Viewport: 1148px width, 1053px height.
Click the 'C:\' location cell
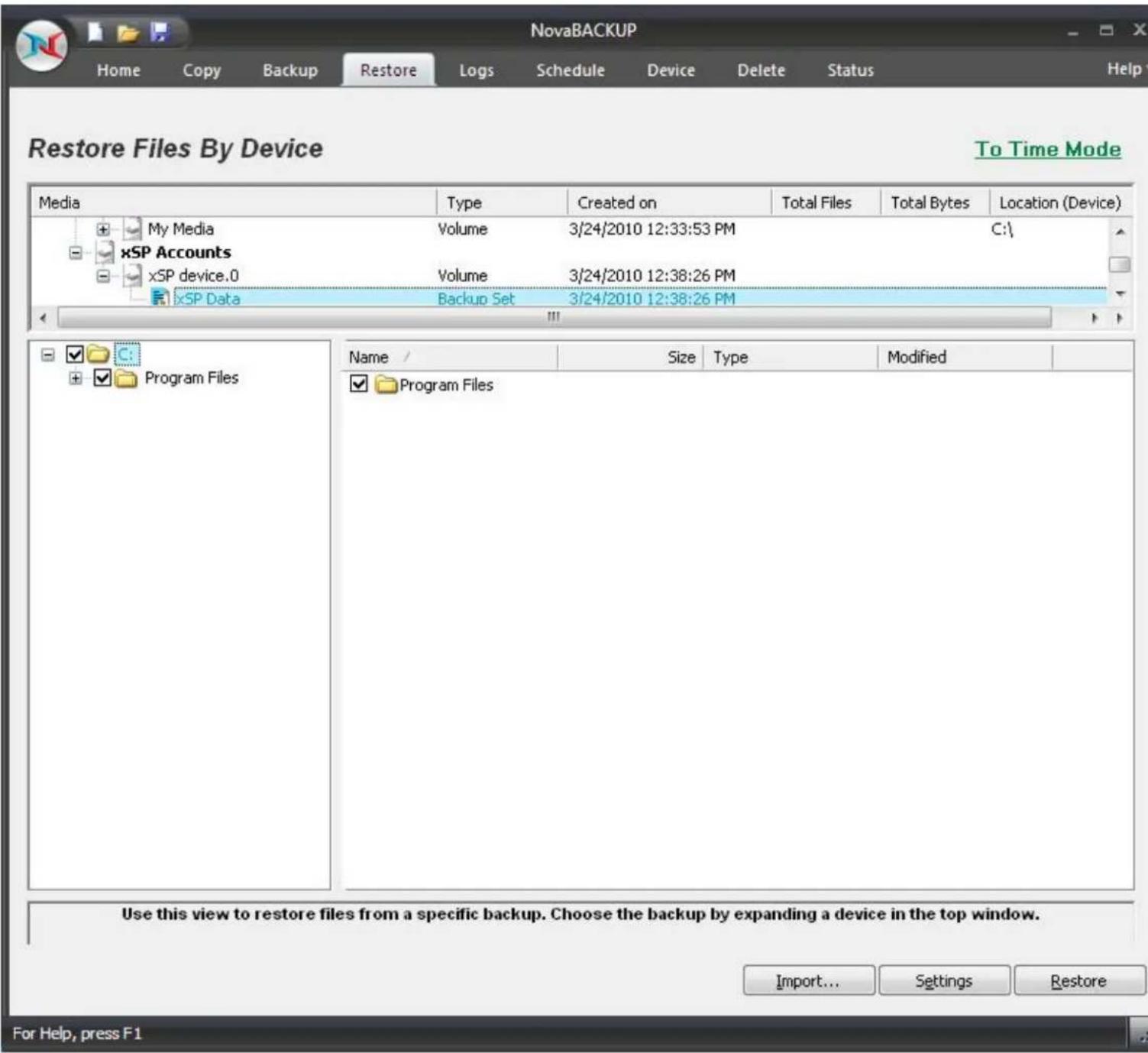click(x=1001, y=228)
